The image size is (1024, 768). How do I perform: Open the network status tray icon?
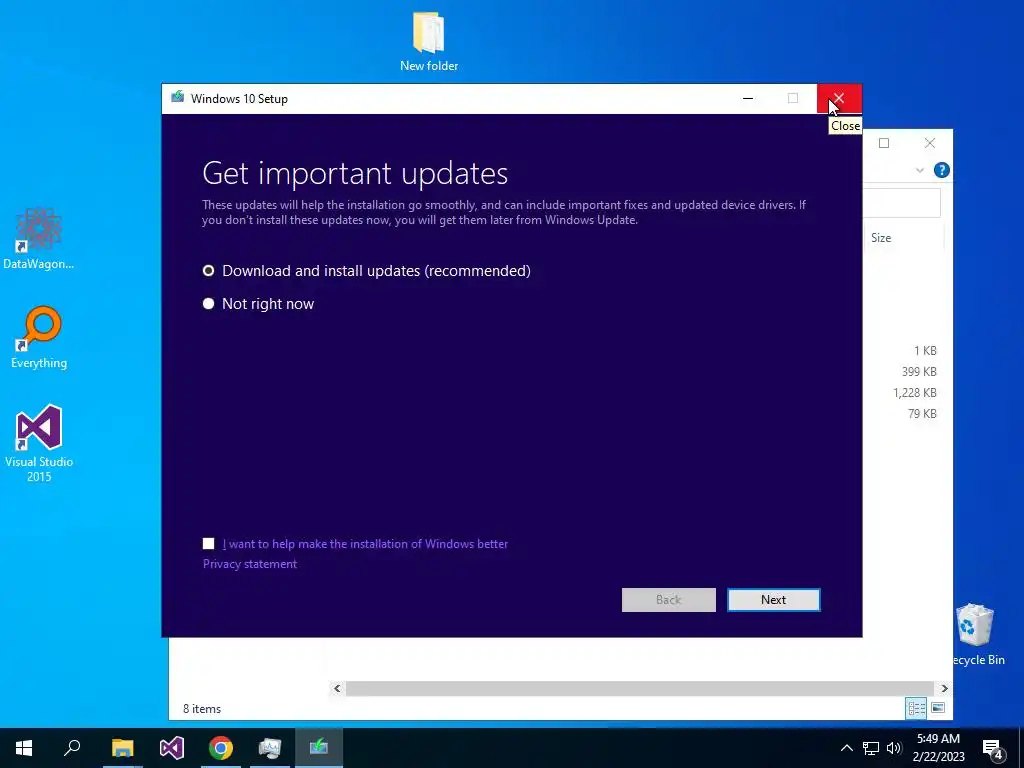pyautogui.click(x=871, y=748)
